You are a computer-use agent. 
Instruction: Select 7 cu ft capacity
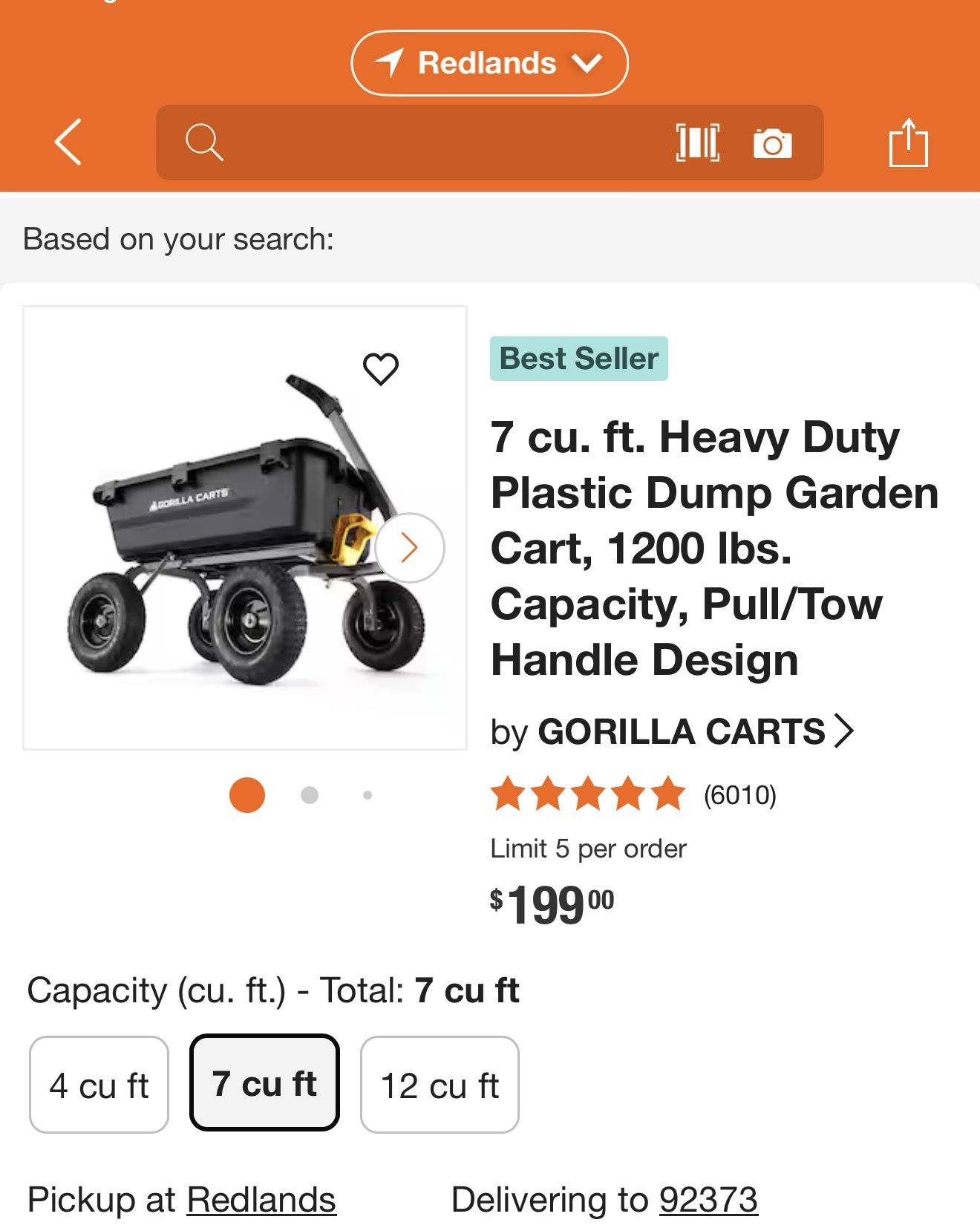click(x=264, y=1083)
